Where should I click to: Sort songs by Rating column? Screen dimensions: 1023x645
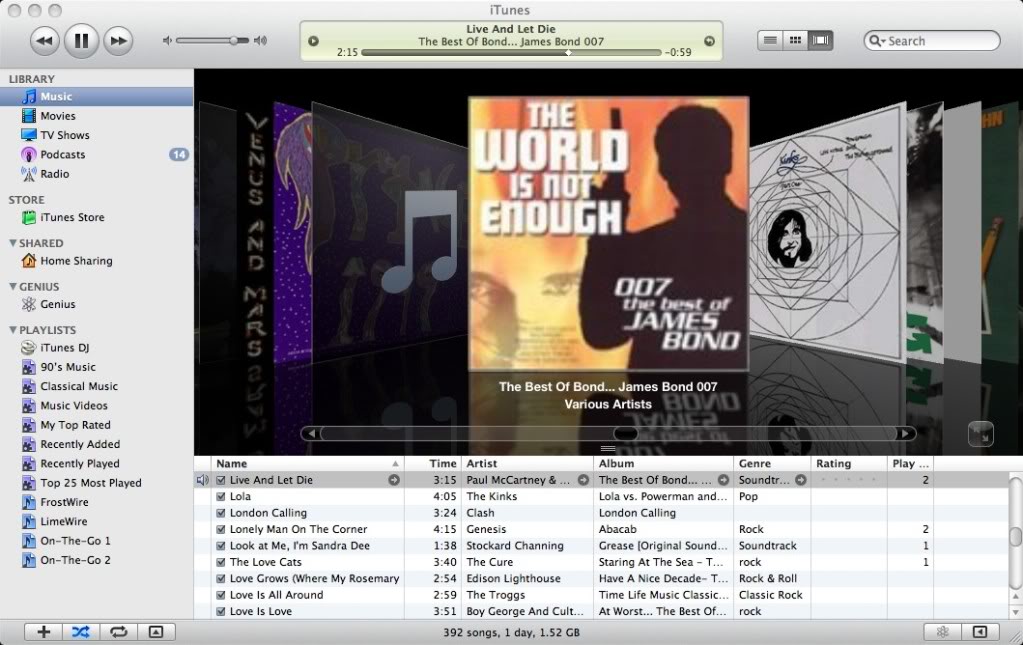(849, 464)
